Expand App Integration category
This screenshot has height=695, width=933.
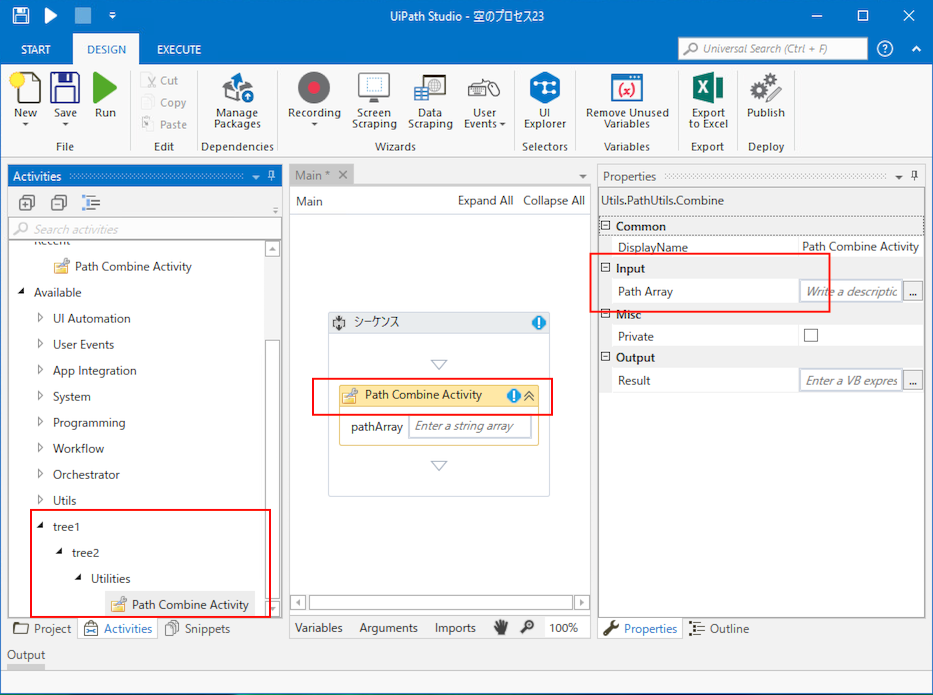40,370
